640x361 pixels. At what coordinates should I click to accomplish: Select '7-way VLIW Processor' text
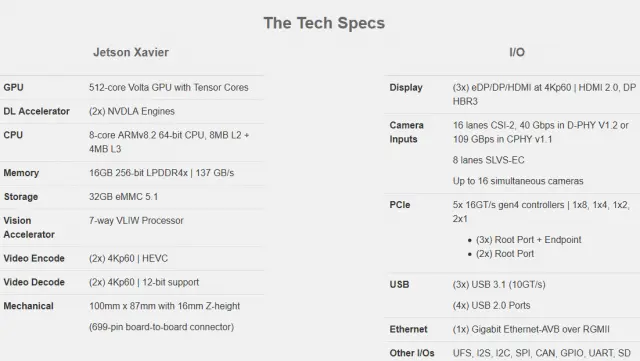click(x=136, y=221)
